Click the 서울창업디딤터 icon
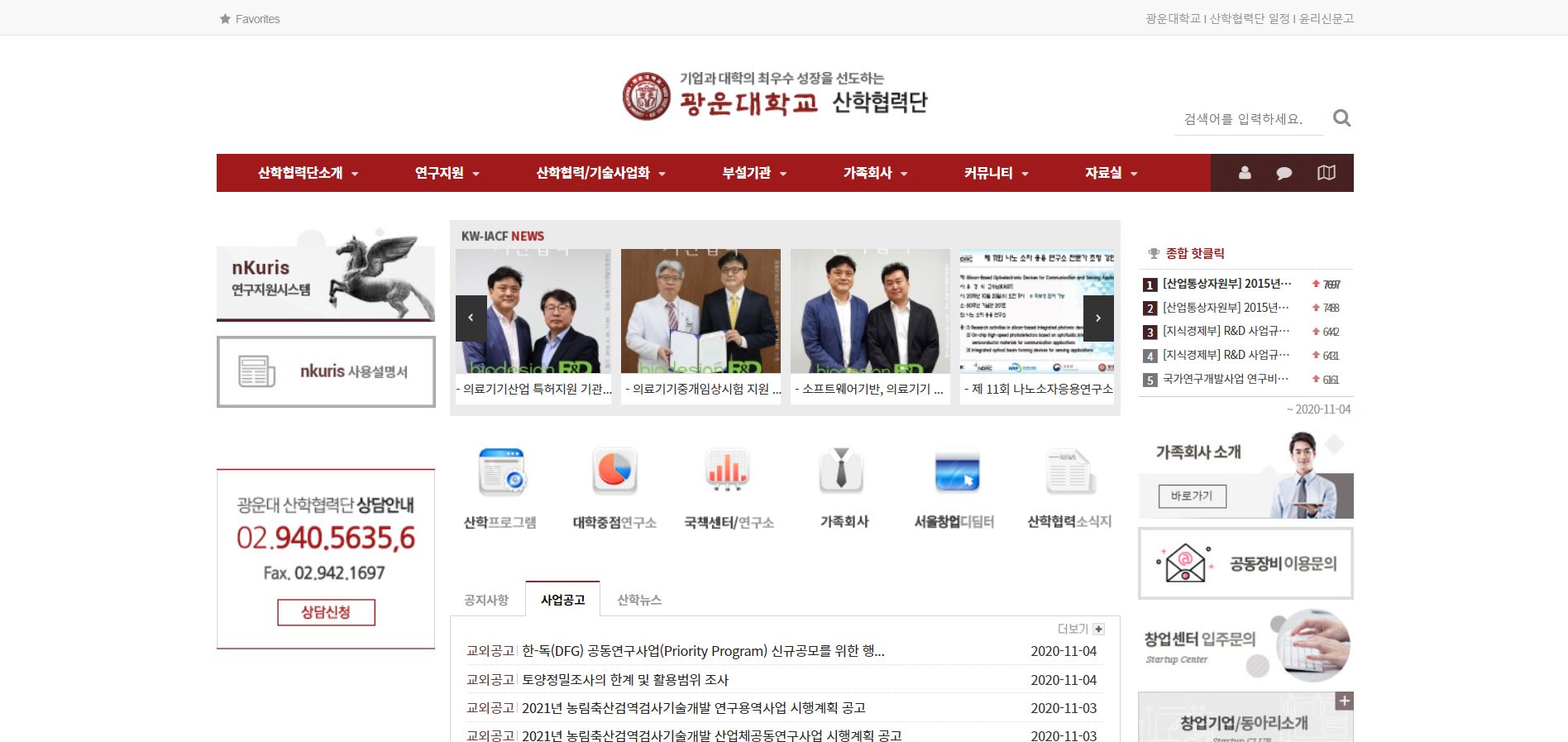Image resolution: width=1568 pixels, height=742 pixels. pos(956,472)
